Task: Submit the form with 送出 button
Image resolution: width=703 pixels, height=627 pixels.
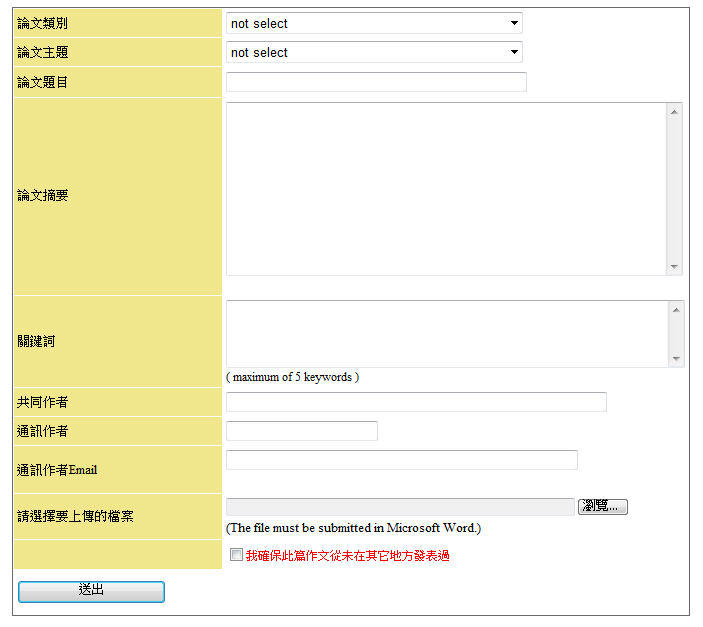Action: pyautogui.click(x=91, y=591)
